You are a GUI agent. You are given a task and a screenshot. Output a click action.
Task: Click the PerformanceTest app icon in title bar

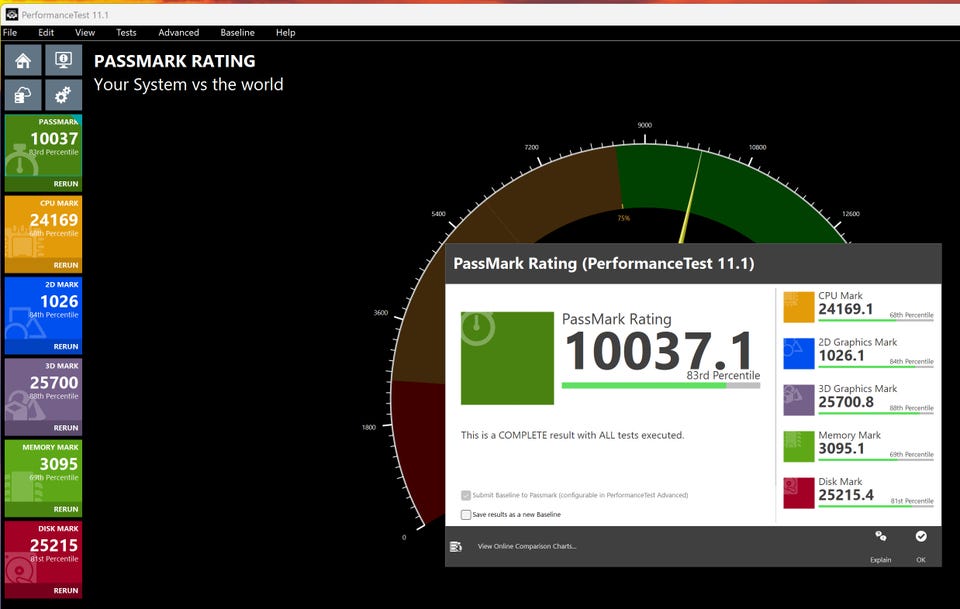(12, 14)
